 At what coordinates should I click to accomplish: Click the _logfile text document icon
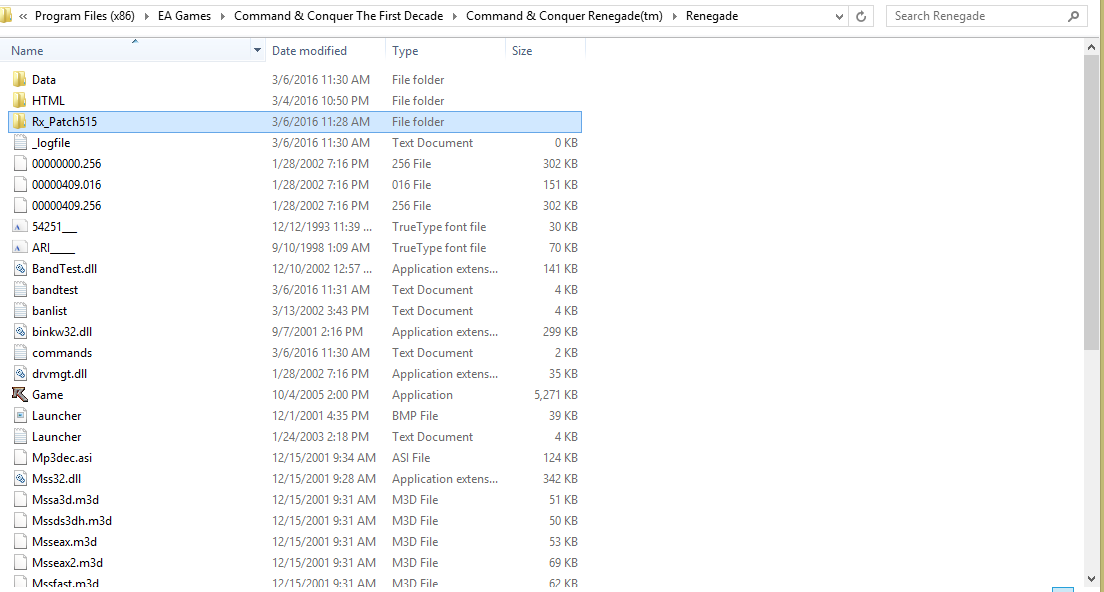click(20, 143)
